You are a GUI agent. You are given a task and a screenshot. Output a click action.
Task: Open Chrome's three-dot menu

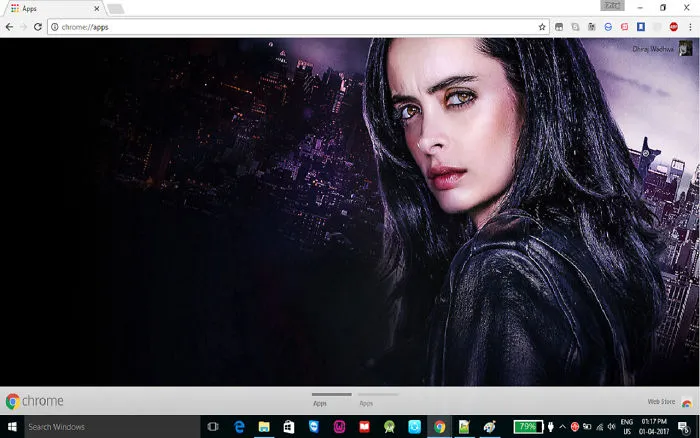point(690,27)
